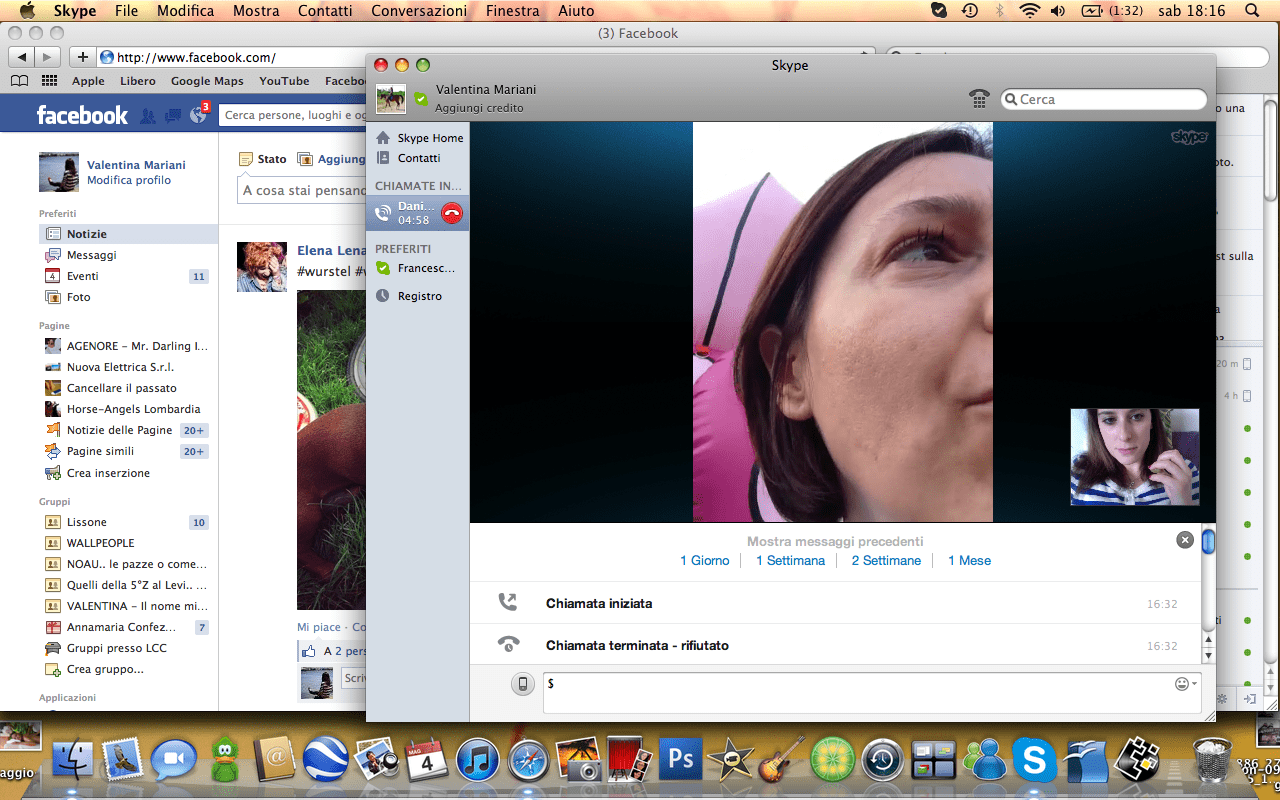This screenshot has width=1280, height=800.
Task: Open the Skype menu in the menu bar
Action: click(x=74, y=11)
